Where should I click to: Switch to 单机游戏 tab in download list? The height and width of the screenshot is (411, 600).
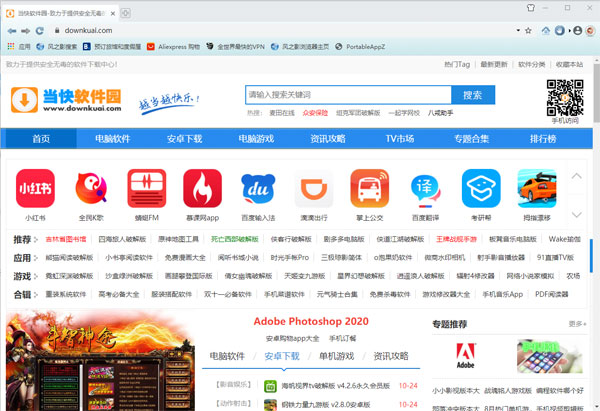[x=336, y=356]
